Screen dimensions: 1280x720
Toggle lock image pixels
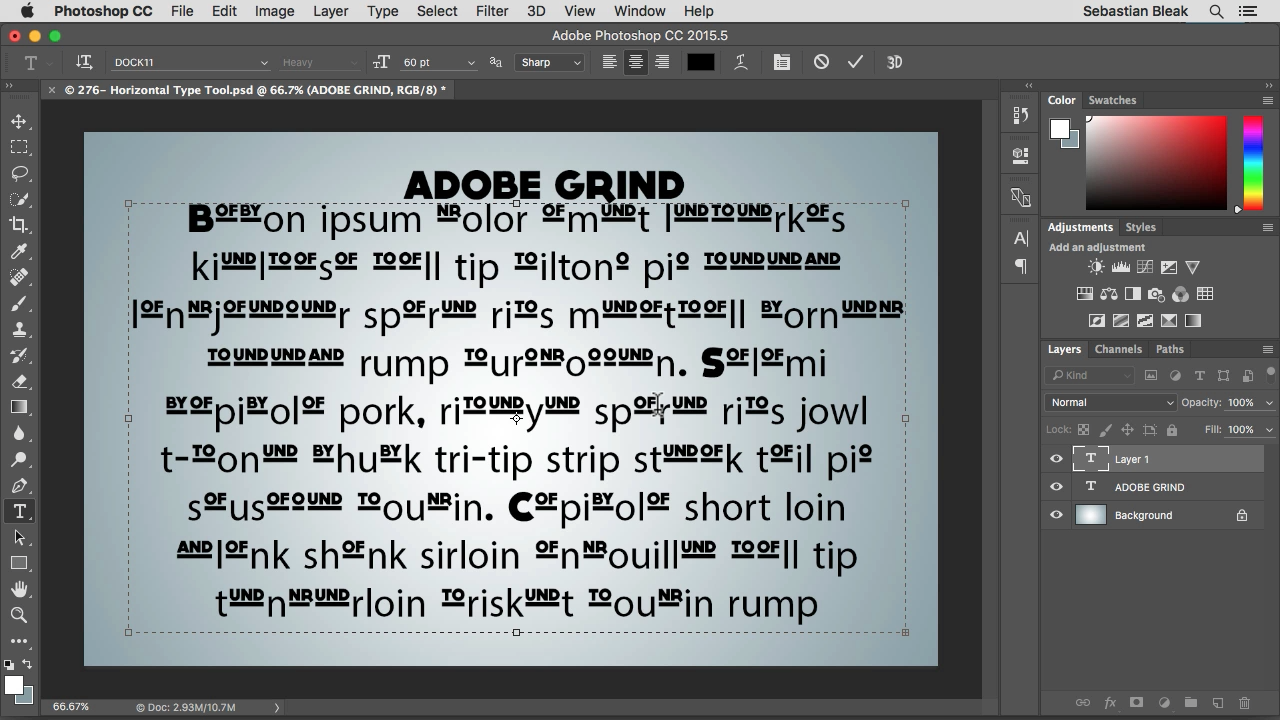coord(1105,430)
